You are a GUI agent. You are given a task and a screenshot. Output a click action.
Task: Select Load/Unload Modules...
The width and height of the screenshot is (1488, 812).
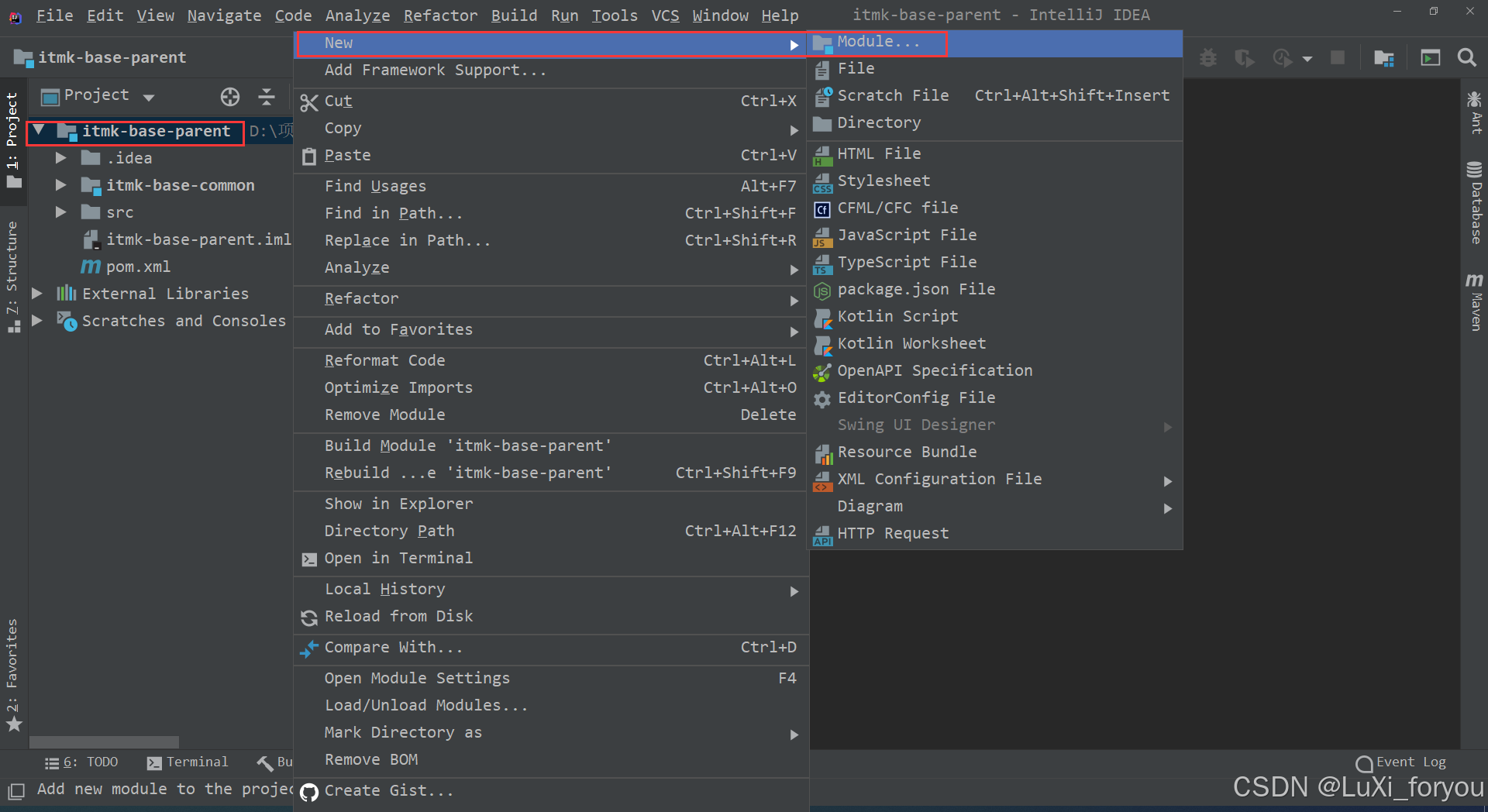click(550, 706)
